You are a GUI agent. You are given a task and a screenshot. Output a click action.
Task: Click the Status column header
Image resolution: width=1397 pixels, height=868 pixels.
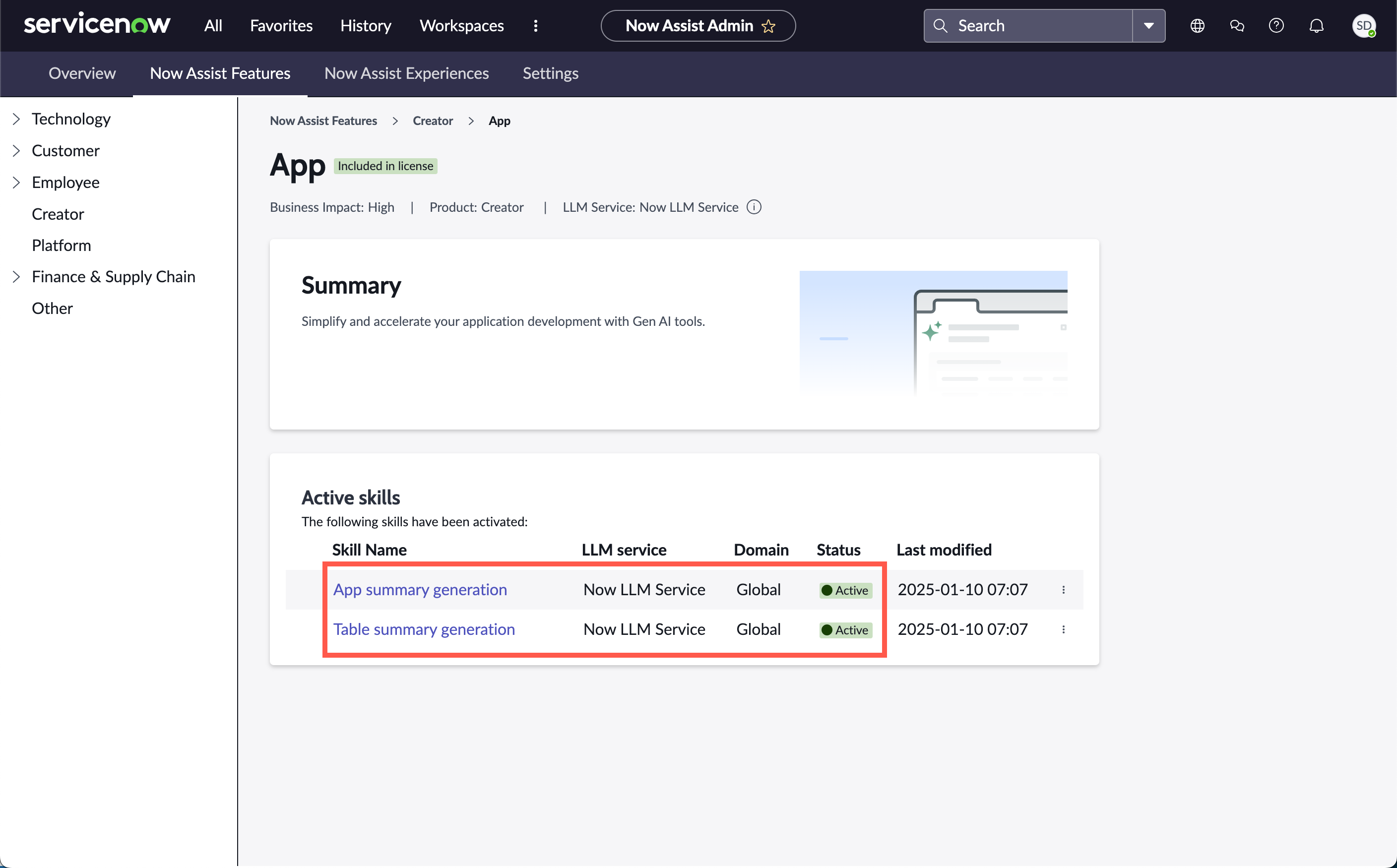pos(838,550)
